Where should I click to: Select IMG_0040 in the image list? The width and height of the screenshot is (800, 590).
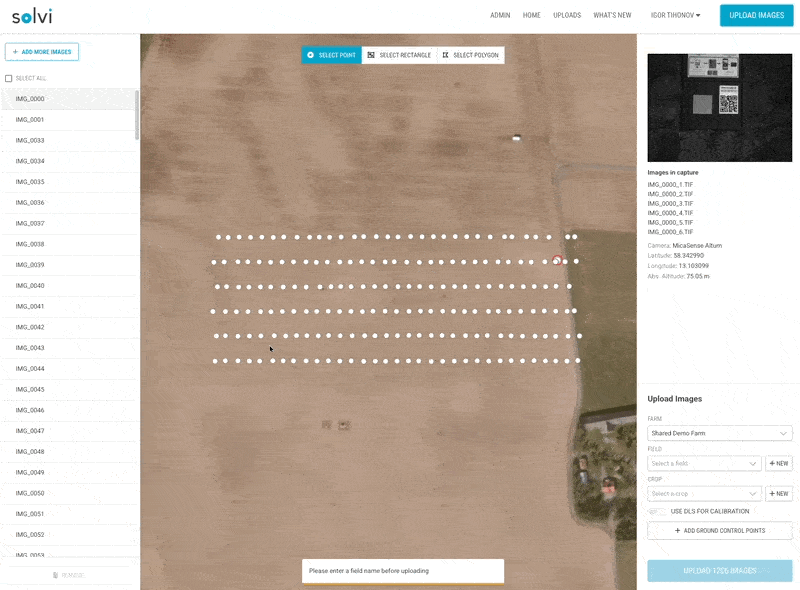(x=69, y=286)
